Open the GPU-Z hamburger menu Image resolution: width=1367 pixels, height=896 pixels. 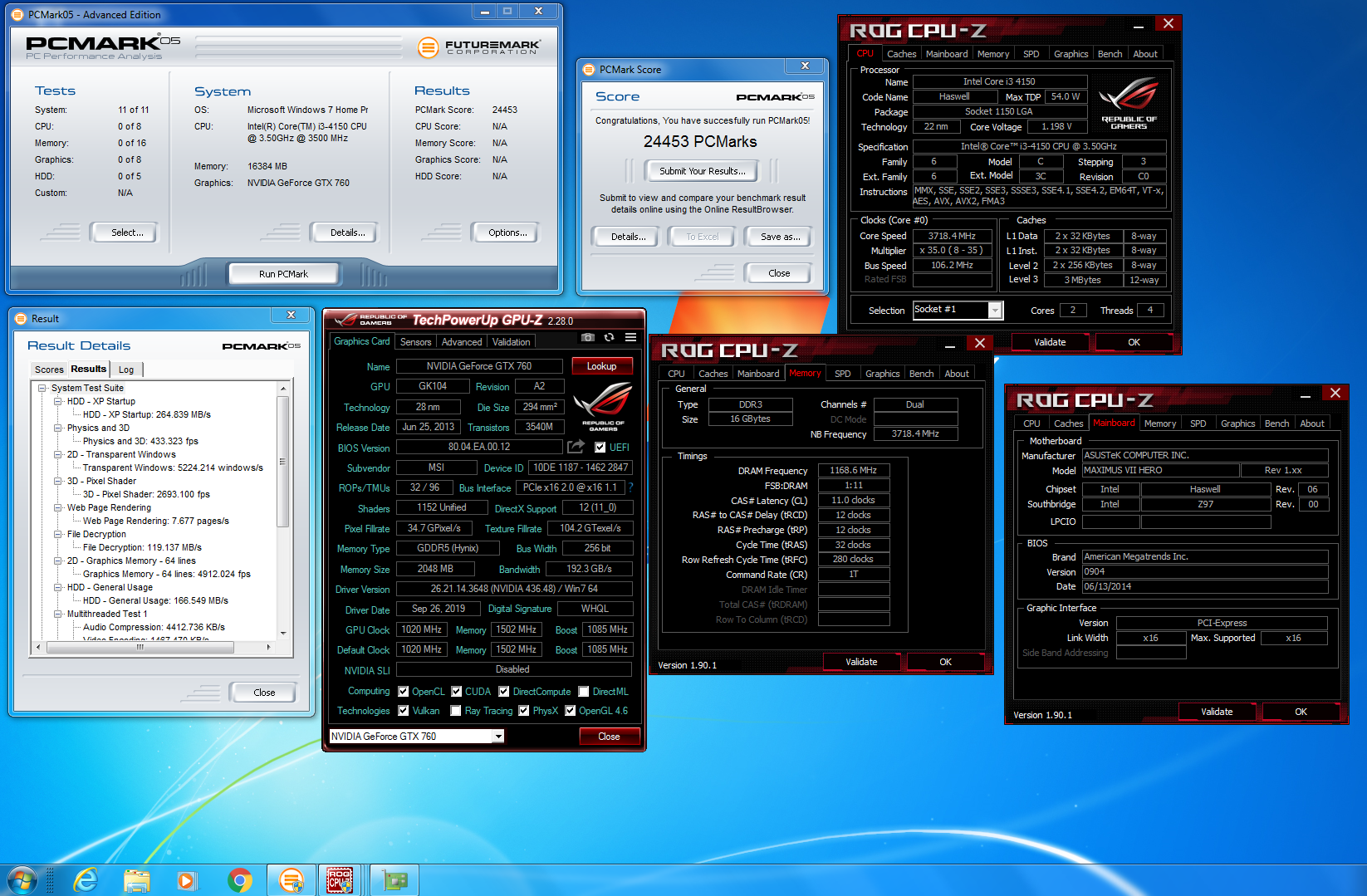click(631, 337)
